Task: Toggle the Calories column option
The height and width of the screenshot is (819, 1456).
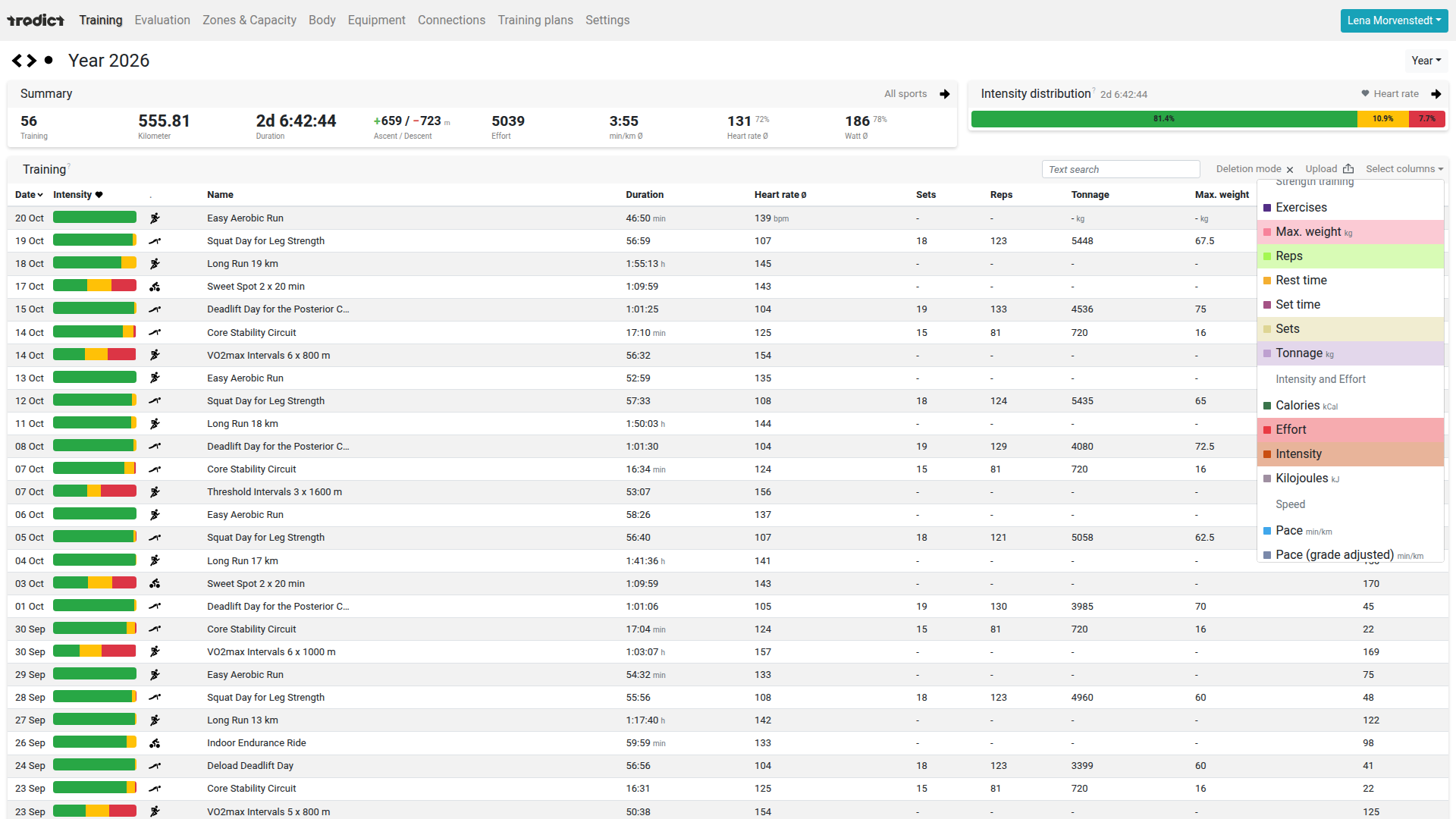Action: click(1350, 406)
